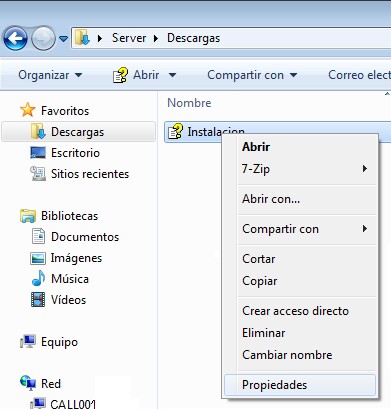Click the Vídeos film icon

coord(38,299)
